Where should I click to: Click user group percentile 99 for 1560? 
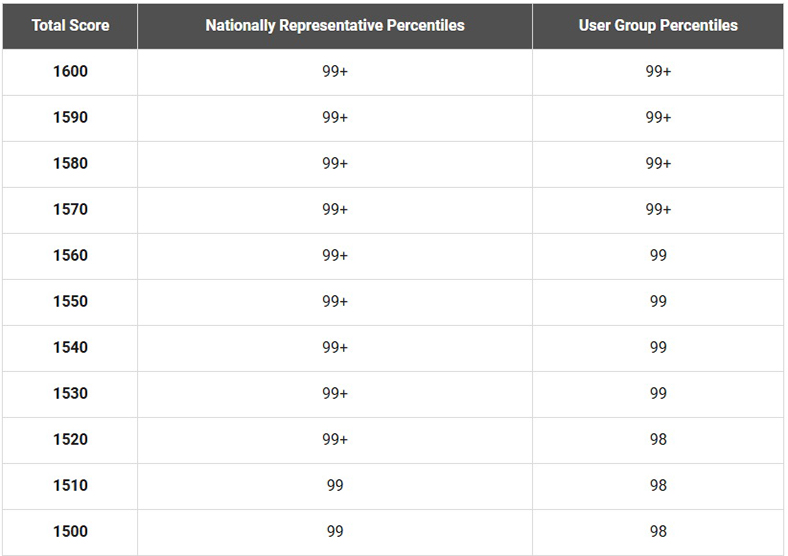658,255
